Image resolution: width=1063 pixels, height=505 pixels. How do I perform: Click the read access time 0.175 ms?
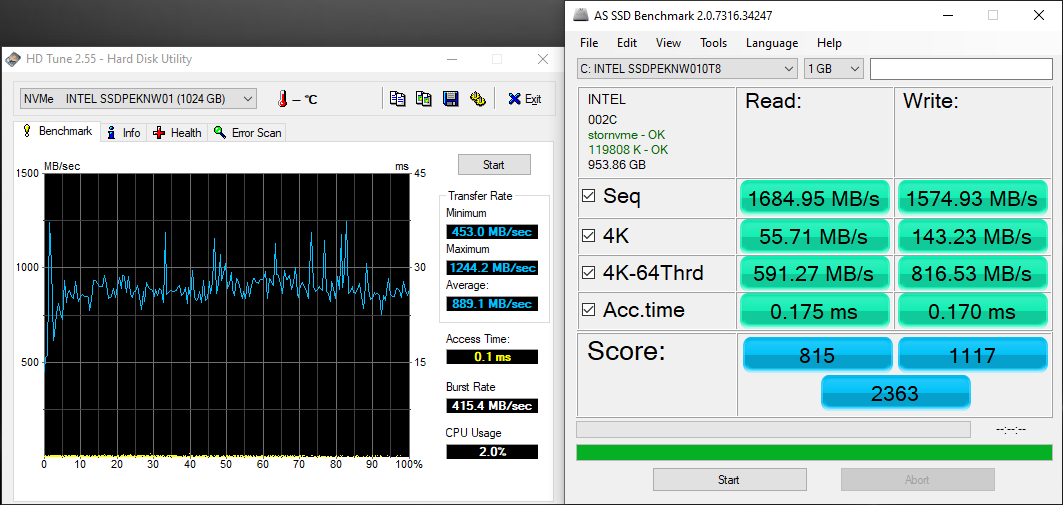tap(814, 311)
